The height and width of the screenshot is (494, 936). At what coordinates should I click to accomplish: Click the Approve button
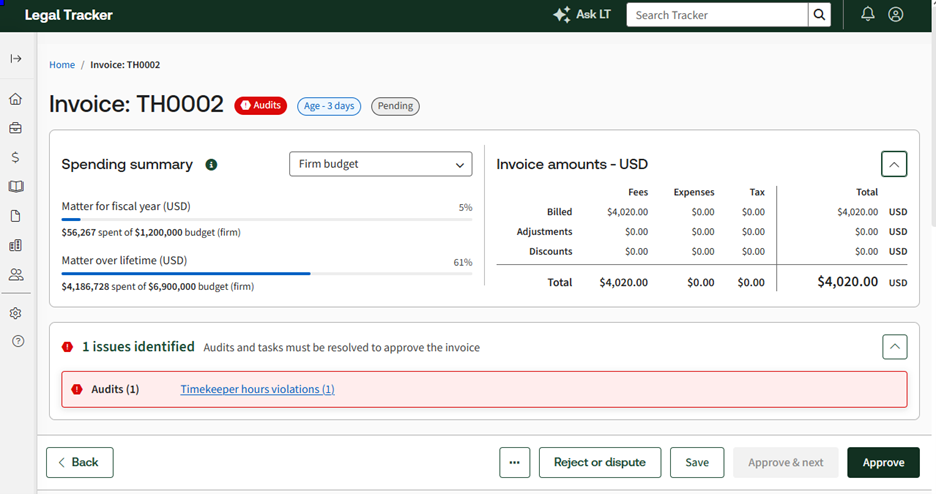(x=883, y=462)
